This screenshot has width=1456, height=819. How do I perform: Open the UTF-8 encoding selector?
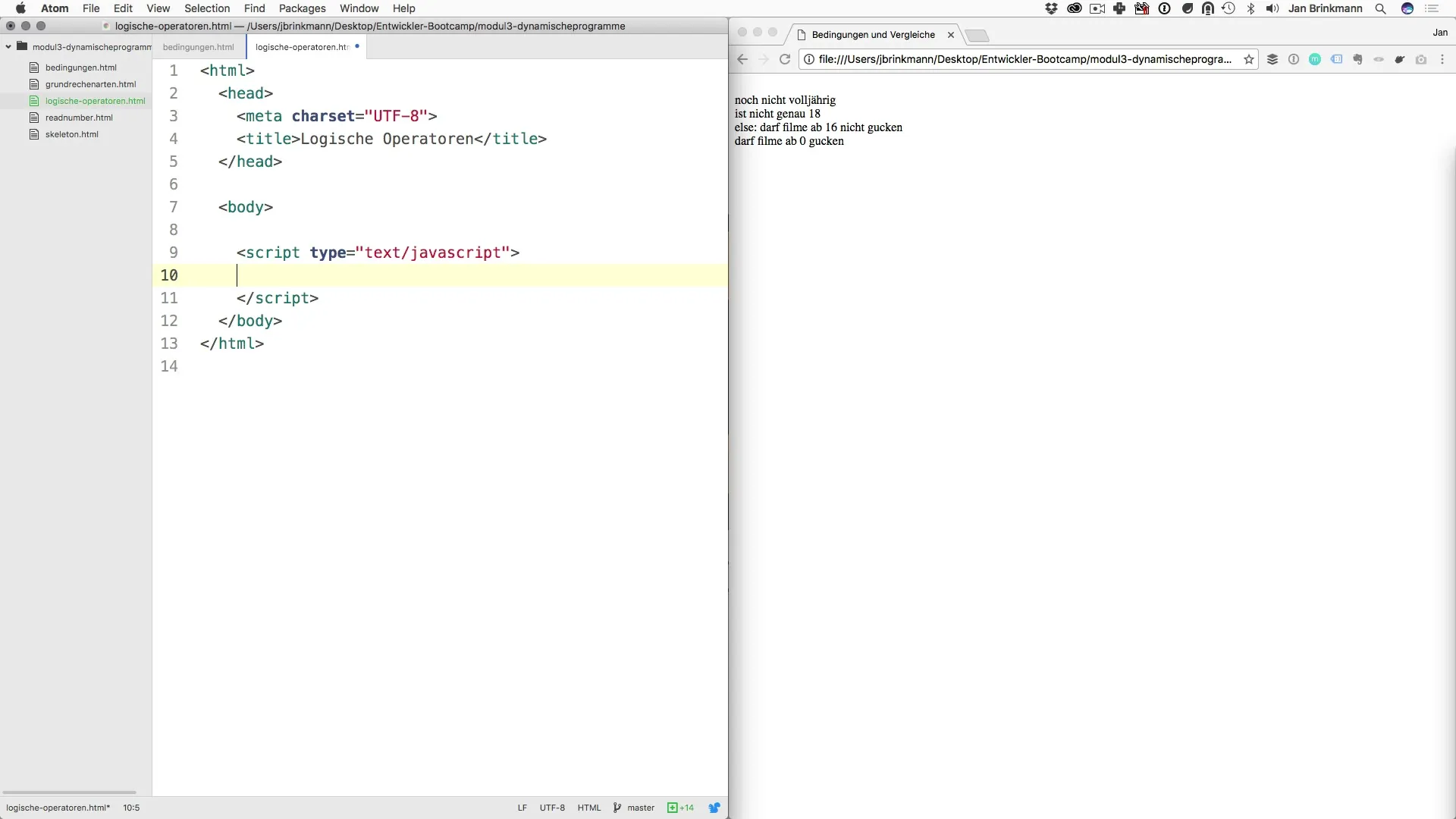click(552, 808)
